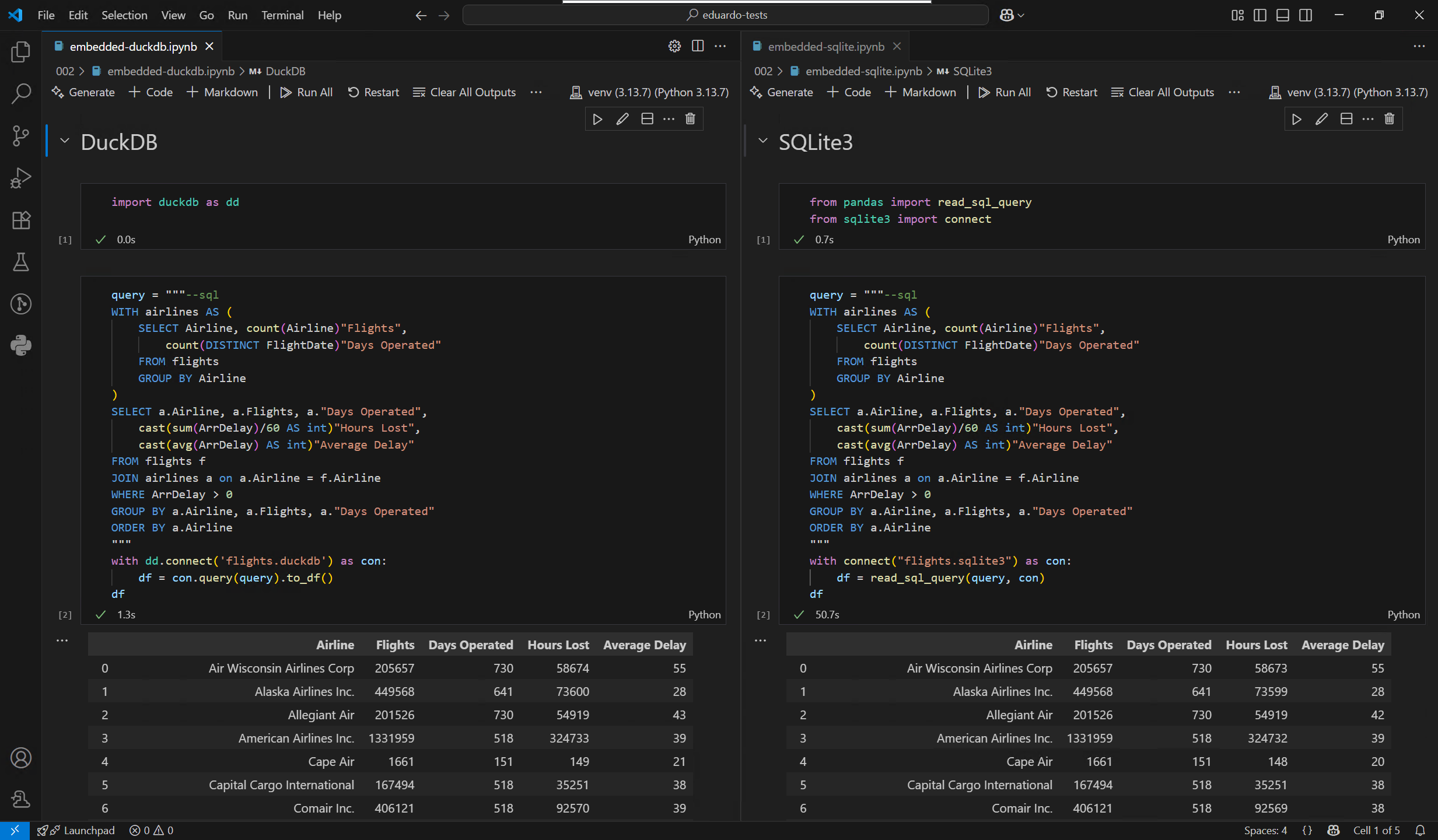Viewport: 1438px width, 840px height.
Task: Collapse the SQLite3 markdown section
Action: 762,141
